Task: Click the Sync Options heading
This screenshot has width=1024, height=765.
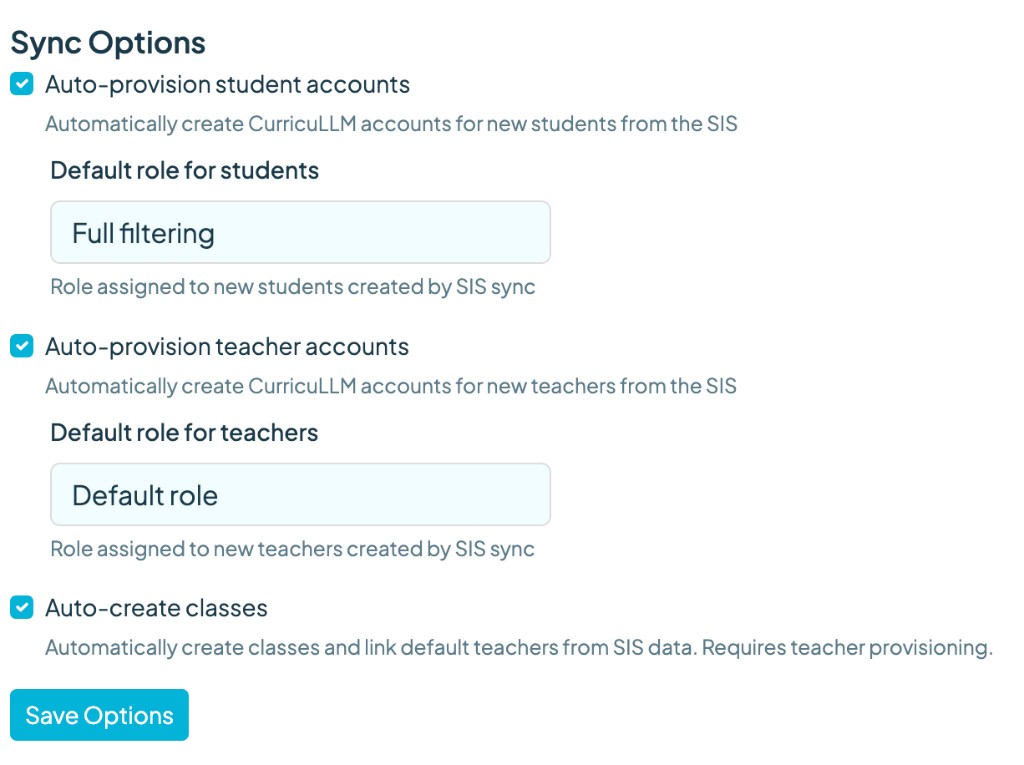Action: pyautogui.click(x=108, y=43)
